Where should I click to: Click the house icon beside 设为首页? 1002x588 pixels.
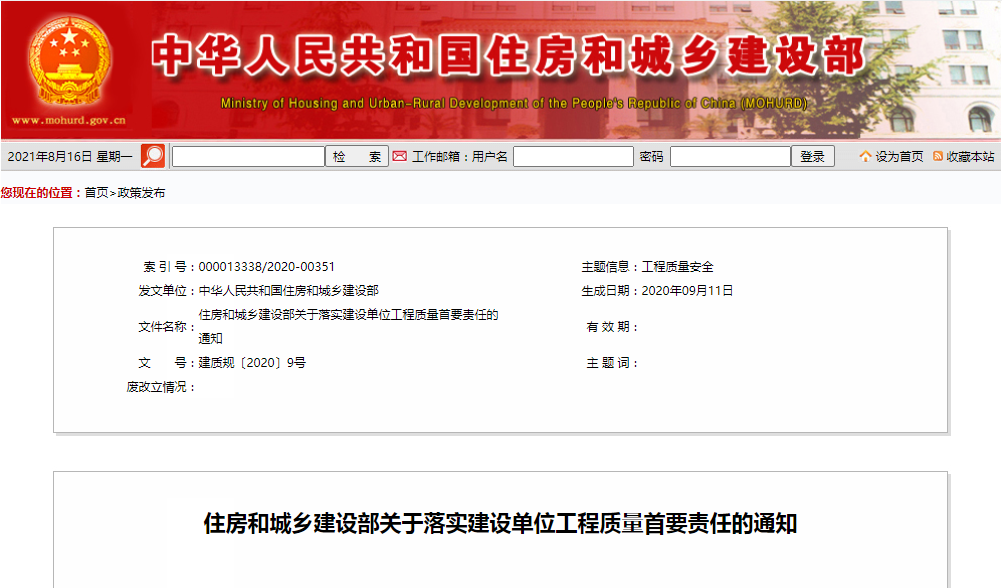(865, 157)
